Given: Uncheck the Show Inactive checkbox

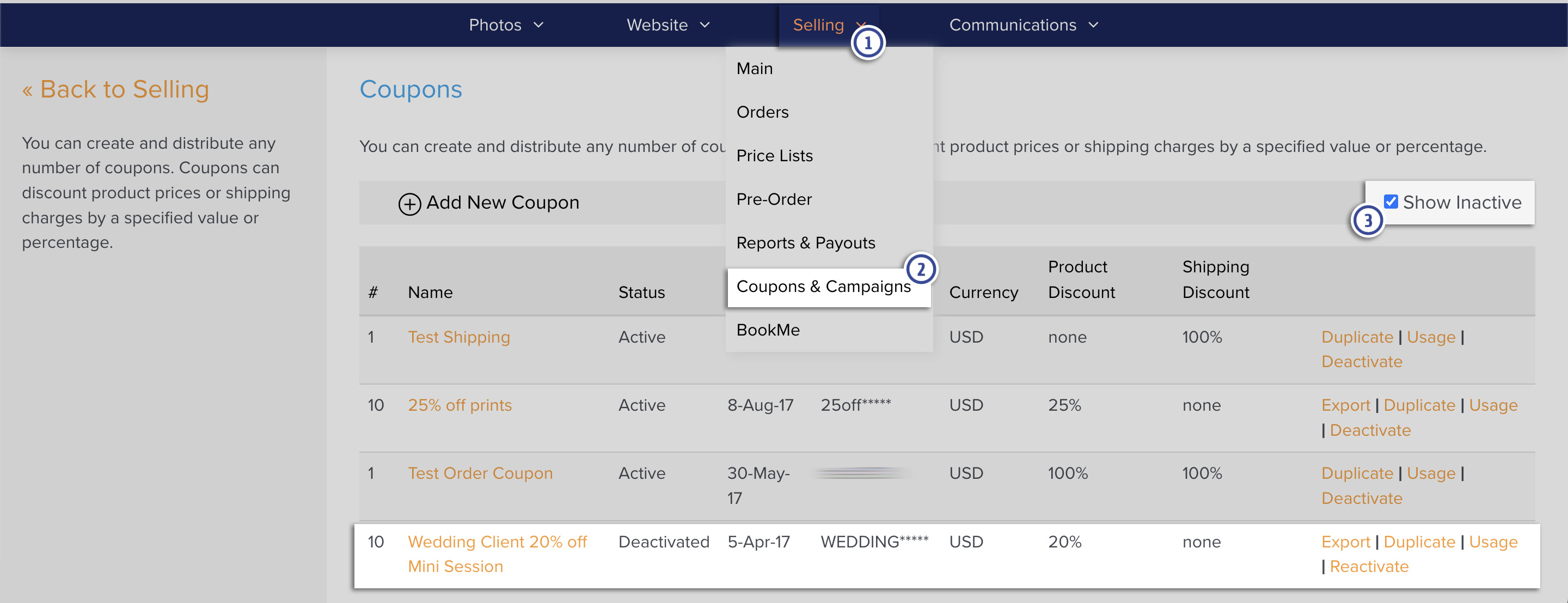Looking at the screenshot, I should tap(1391, 201).
